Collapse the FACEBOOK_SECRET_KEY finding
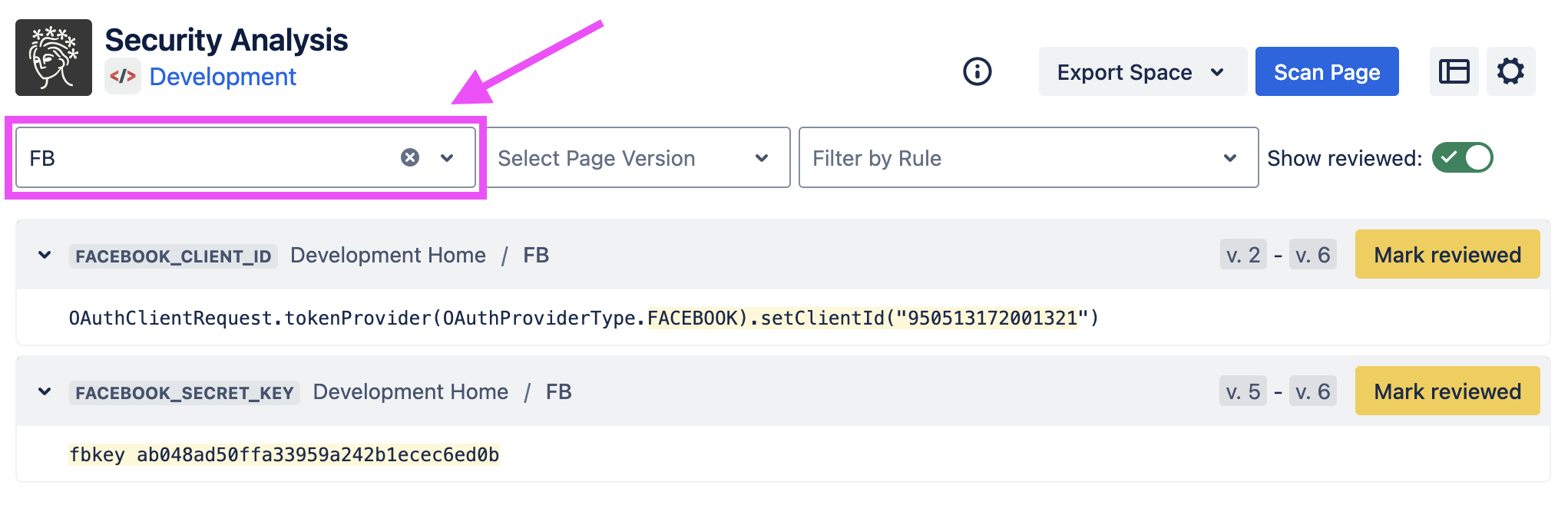Image resolution: width=1568 pixels, height=505 pixels. tap(45, 391)
